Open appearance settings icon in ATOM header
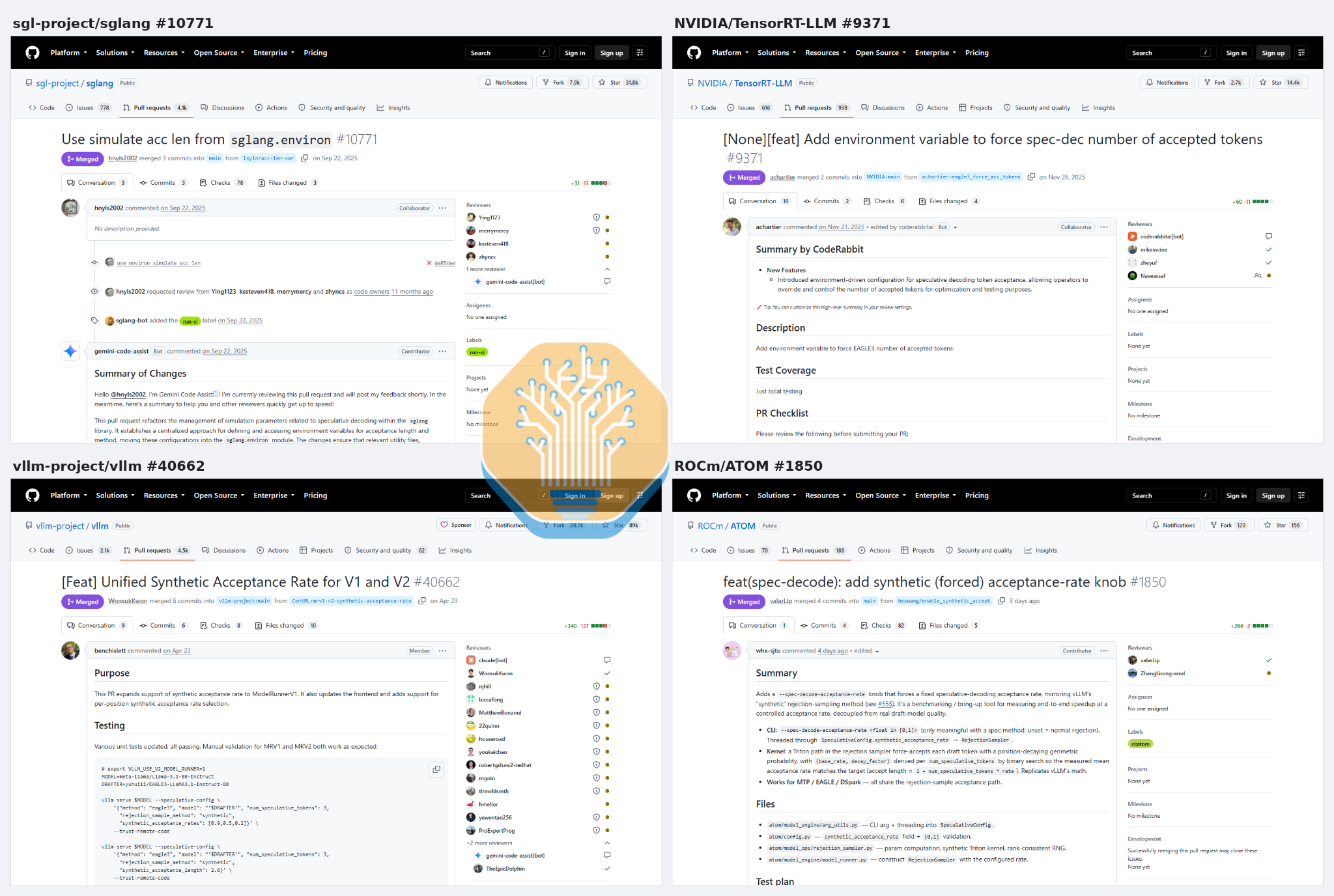 [x=1301, y=496]
